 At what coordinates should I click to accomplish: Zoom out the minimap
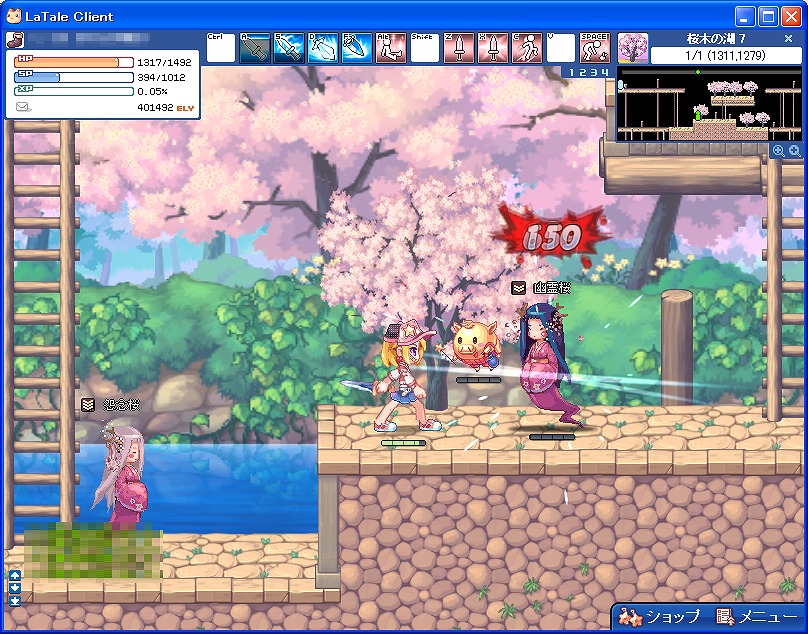click(x=778, y=150)
